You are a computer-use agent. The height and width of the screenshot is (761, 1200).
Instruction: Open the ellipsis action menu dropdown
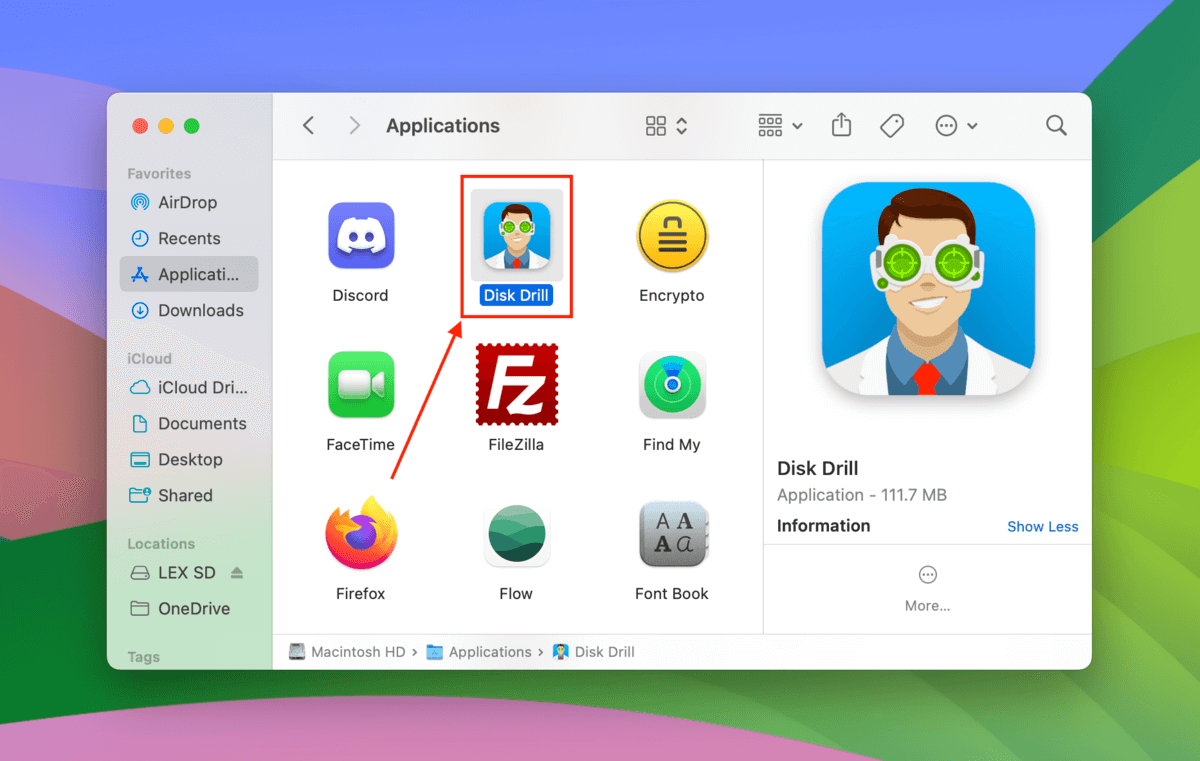(956, 125)
